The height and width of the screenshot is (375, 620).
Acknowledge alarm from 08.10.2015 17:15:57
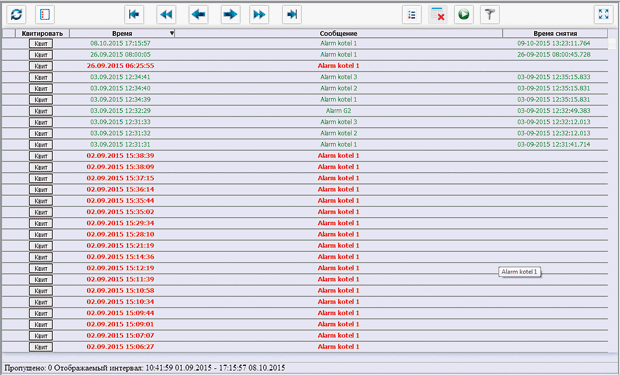41,44
